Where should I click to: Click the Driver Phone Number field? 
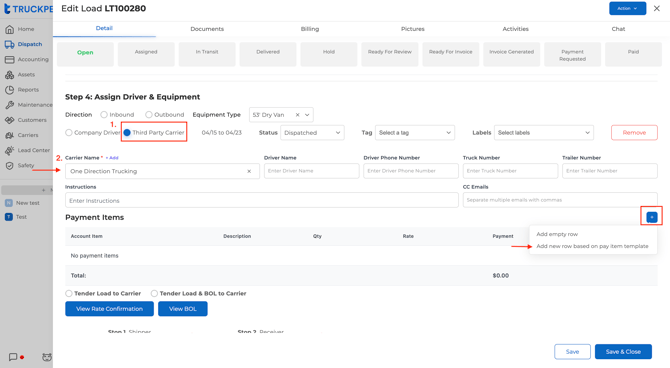[x=411, y=171]
